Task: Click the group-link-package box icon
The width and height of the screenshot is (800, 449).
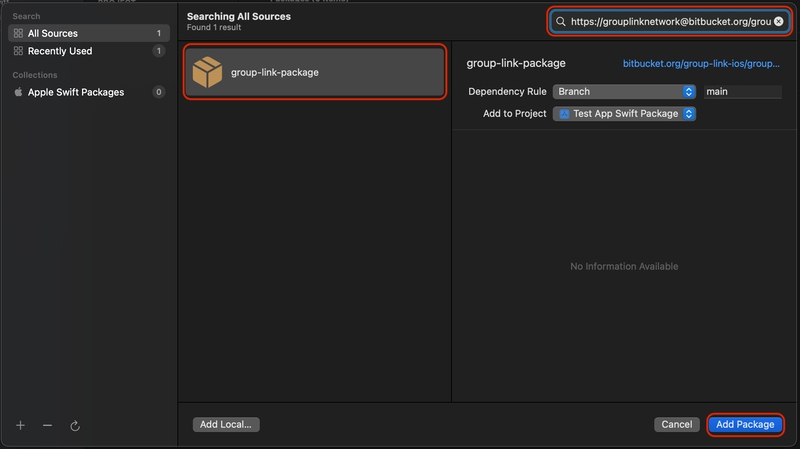Action: pyautogui.click(x=207, y=72)
